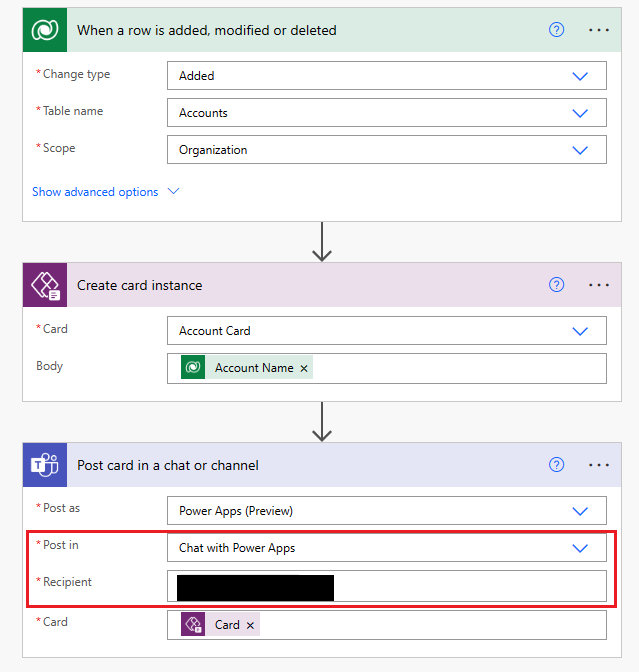Click the chevron beside Show advanced options
This screenshot has height=672, width=639.
point(173,191)
